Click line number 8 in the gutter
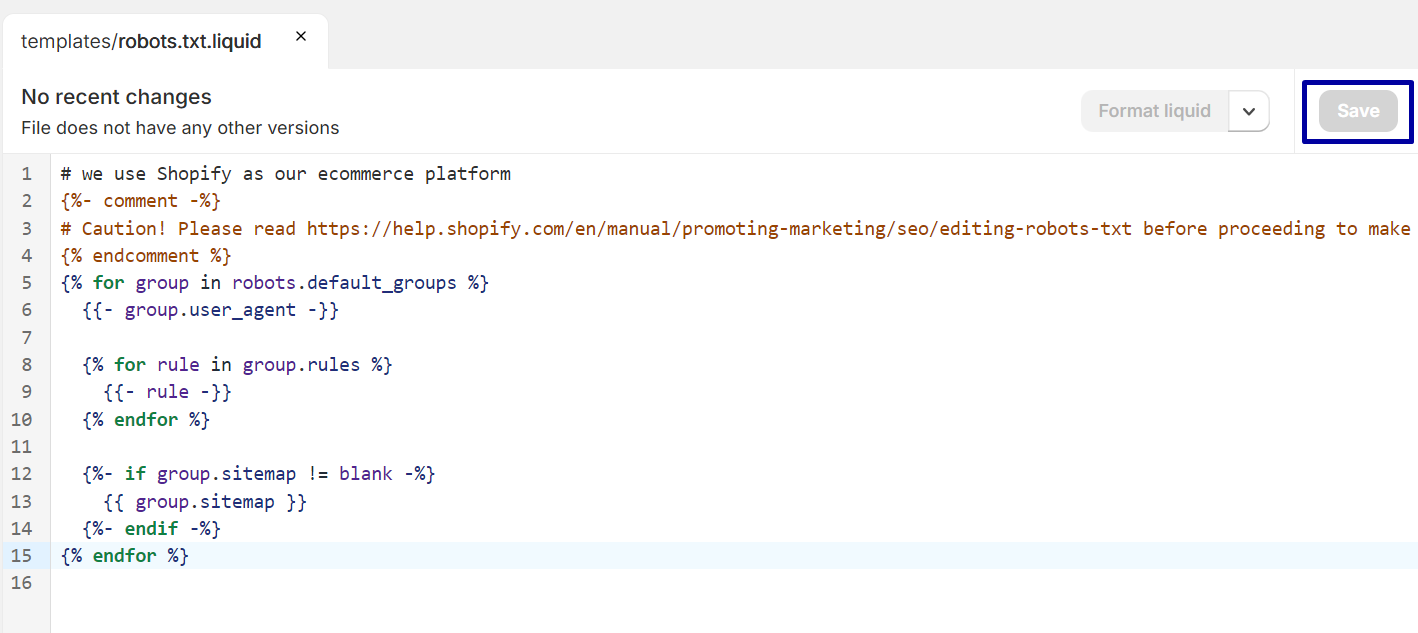The image size is (1418, 633). coord(27,365)
